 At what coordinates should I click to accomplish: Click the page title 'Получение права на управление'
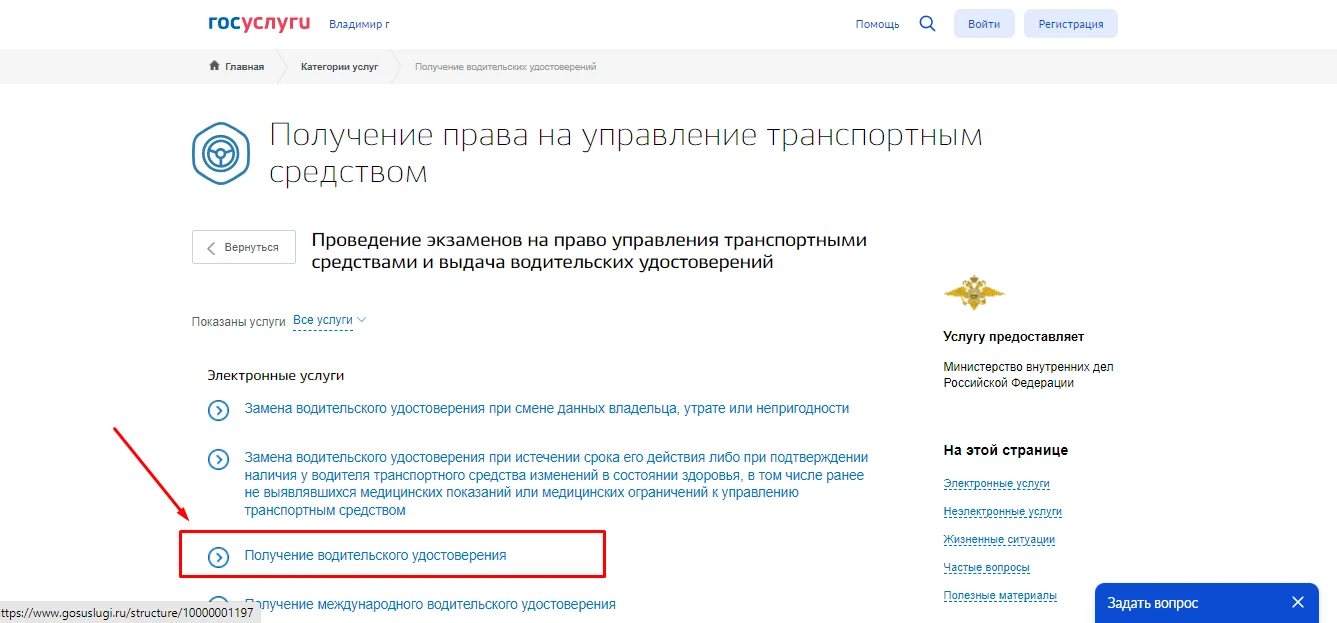[626, 153]
